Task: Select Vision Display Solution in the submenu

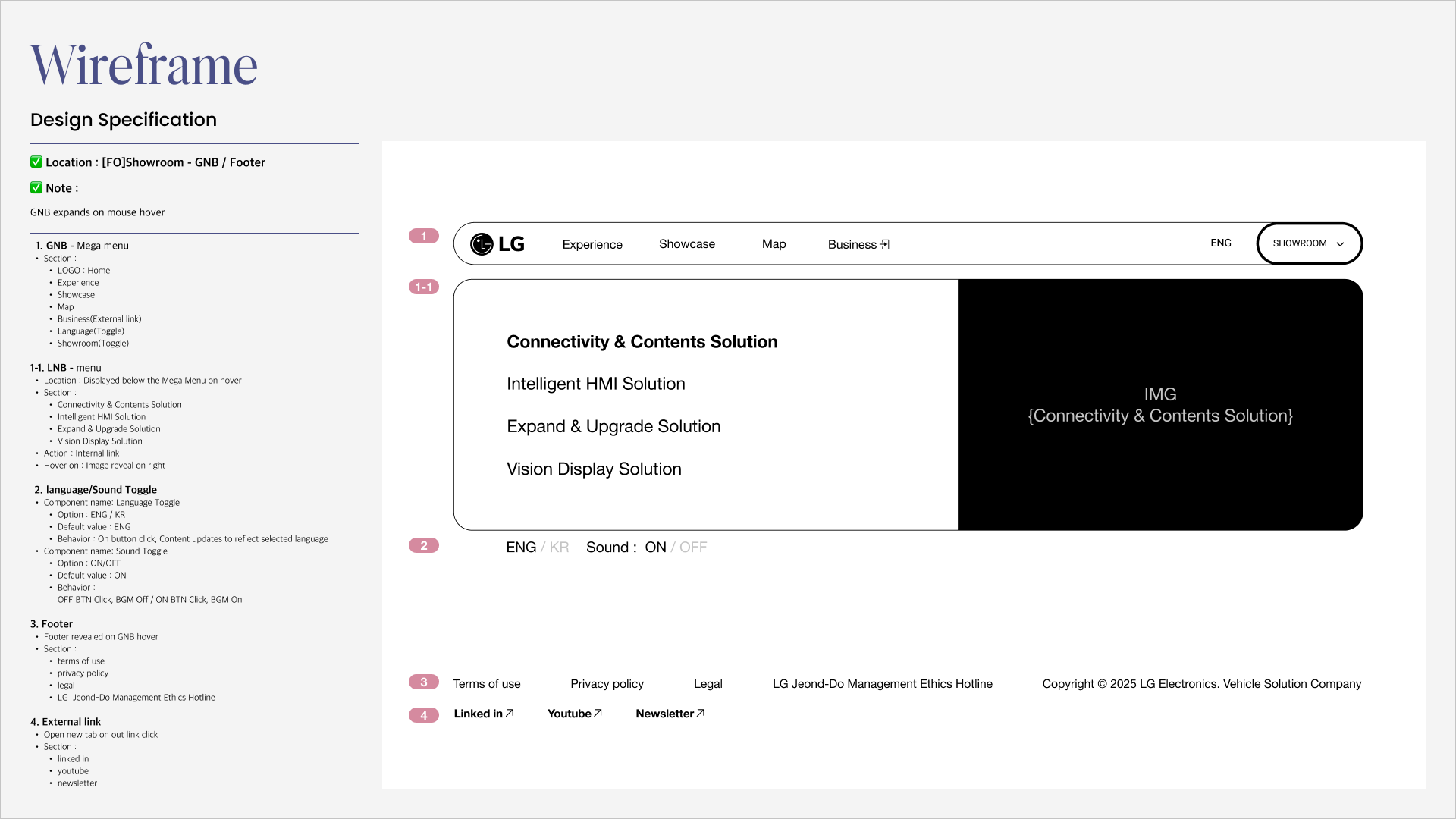Action: pyautogui.click(x=594, y=469)
